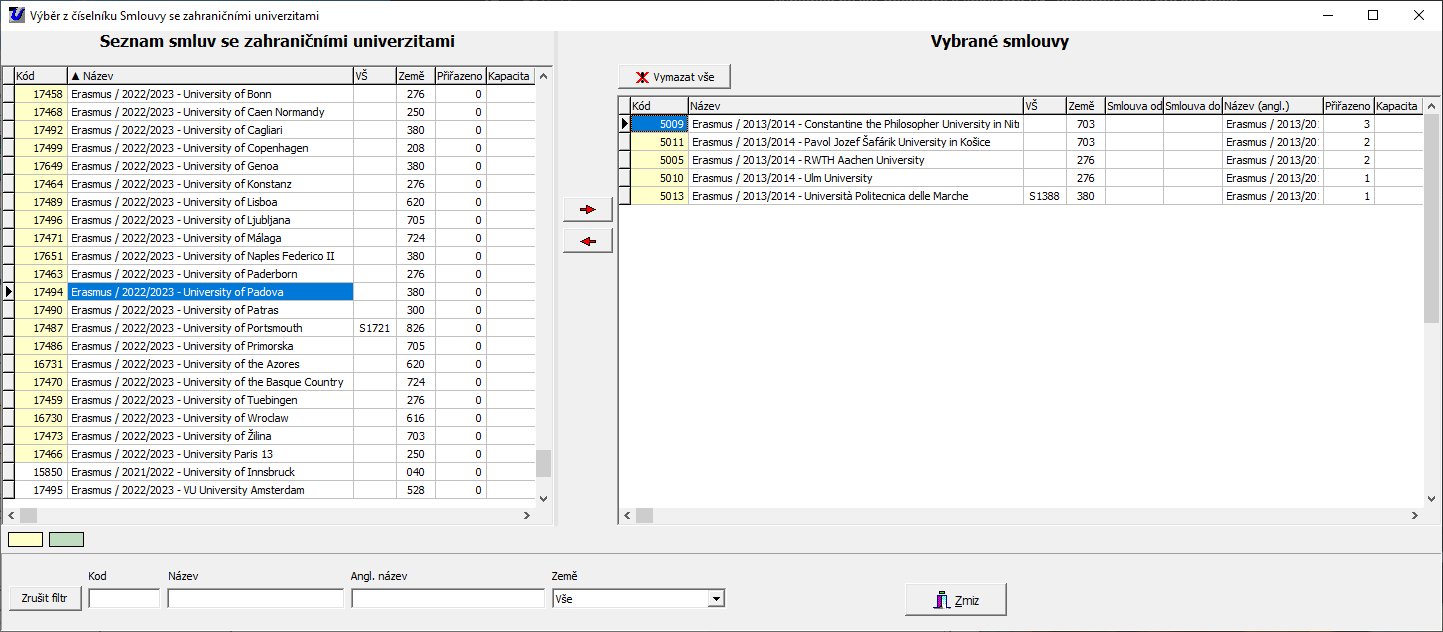Click the application icon in title bar
Screen dimensions: 1443x632
[x=16, y=16]
